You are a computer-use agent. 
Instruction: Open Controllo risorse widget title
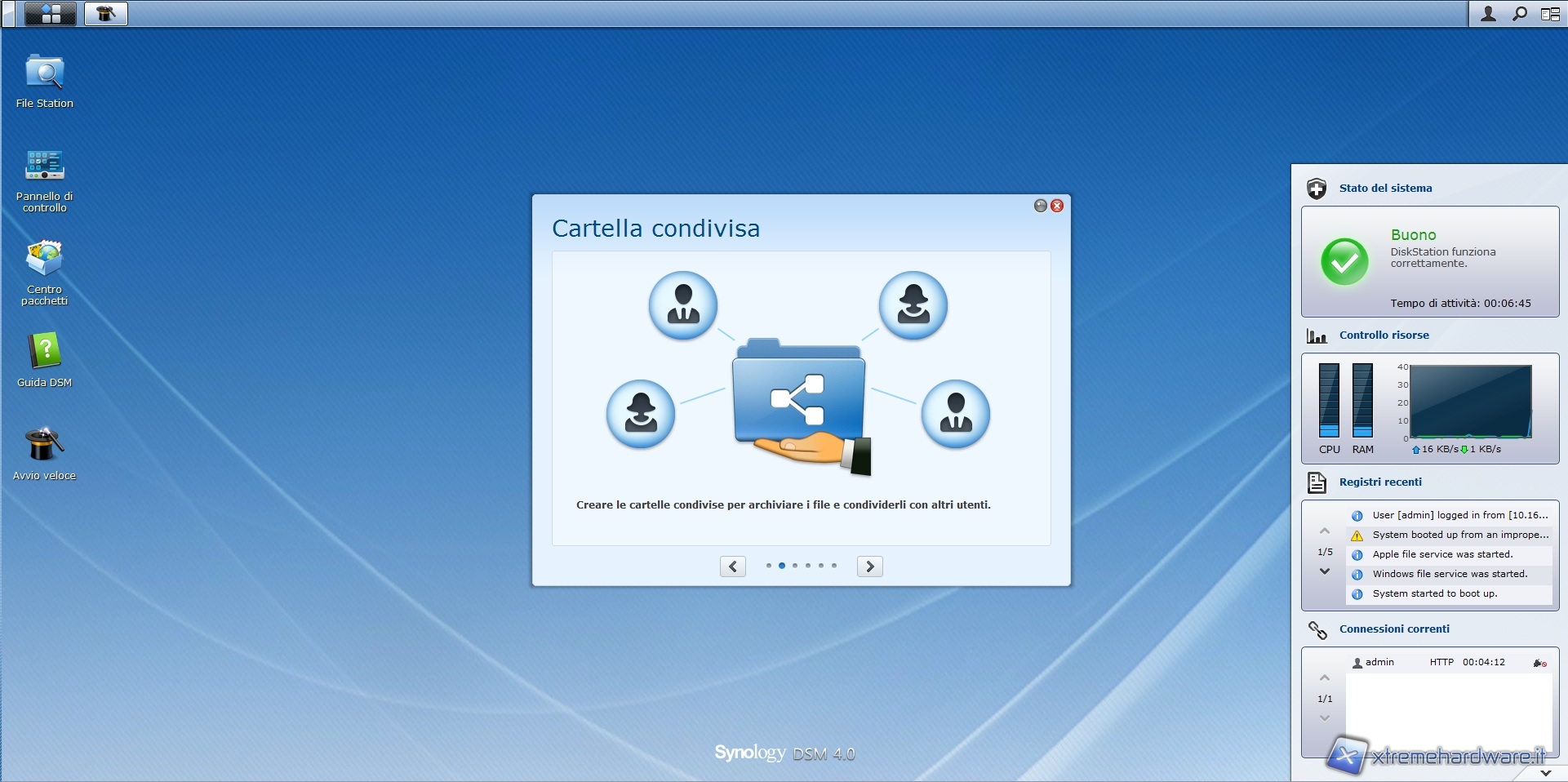(1384, 335)
